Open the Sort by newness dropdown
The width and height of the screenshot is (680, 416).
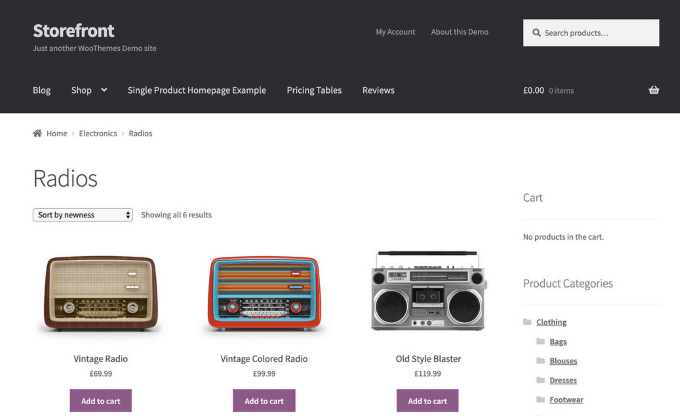tap(83, 215)
